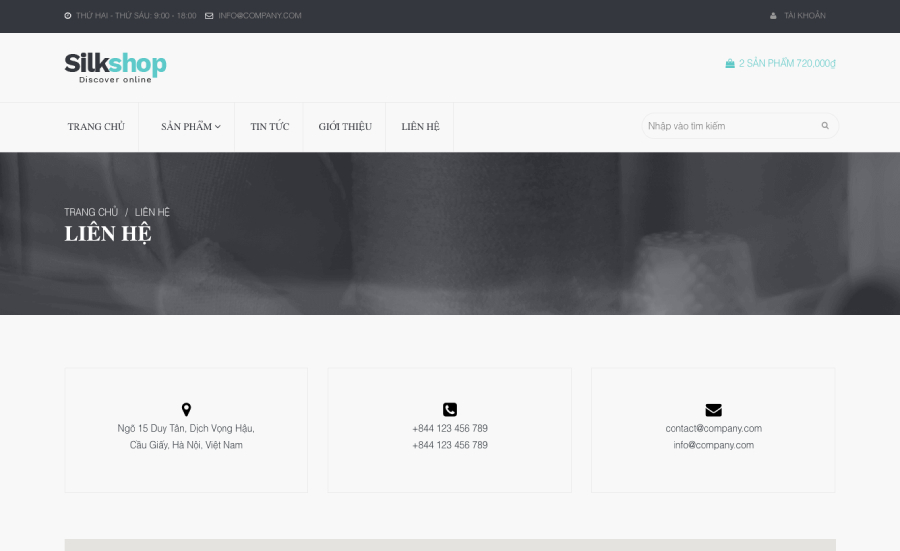This screenshot has width=900, height=551.
Task: Click the clock icon beside business hours
Action: point(68,16)
